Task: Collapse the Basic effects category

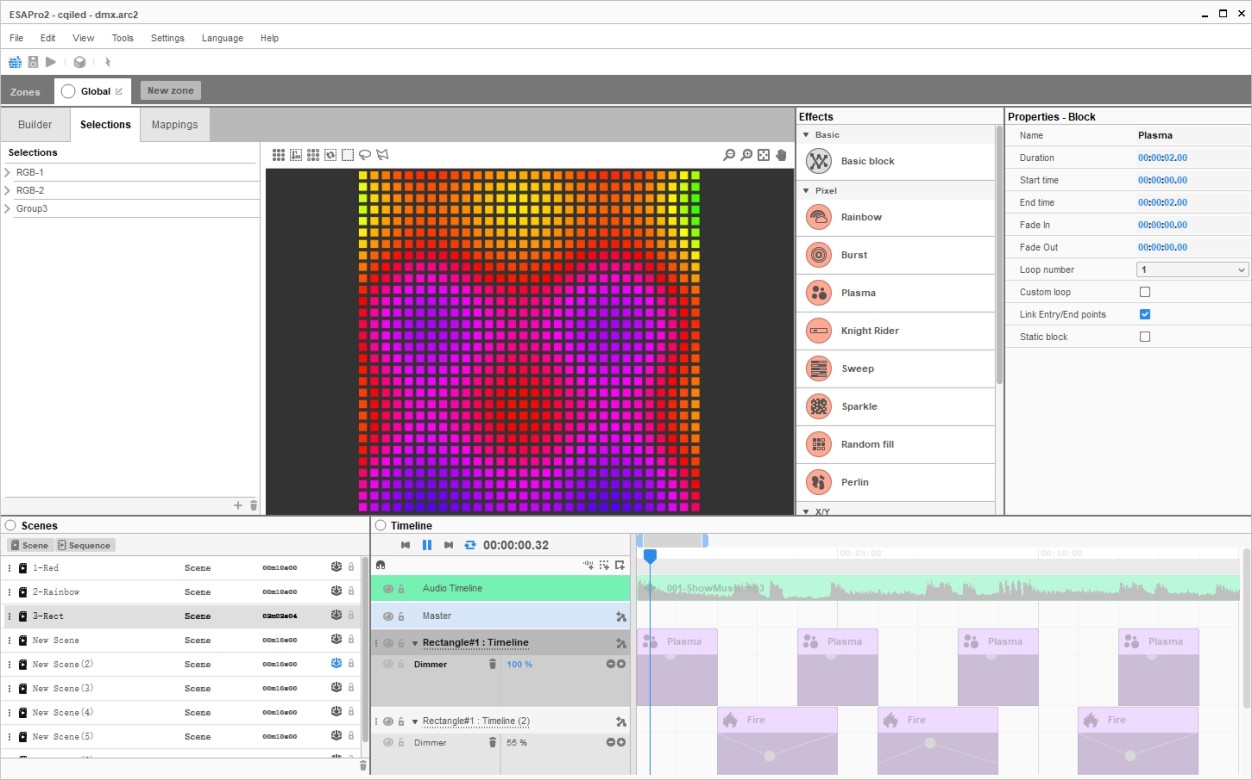Action: coord(806,134)
